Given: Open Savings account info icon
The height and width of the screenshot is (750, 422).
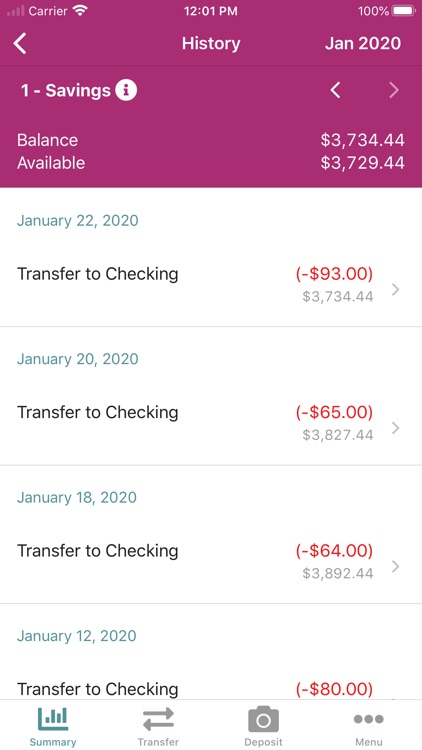Looking at the screenshot, I should click(x=126, y=90).
